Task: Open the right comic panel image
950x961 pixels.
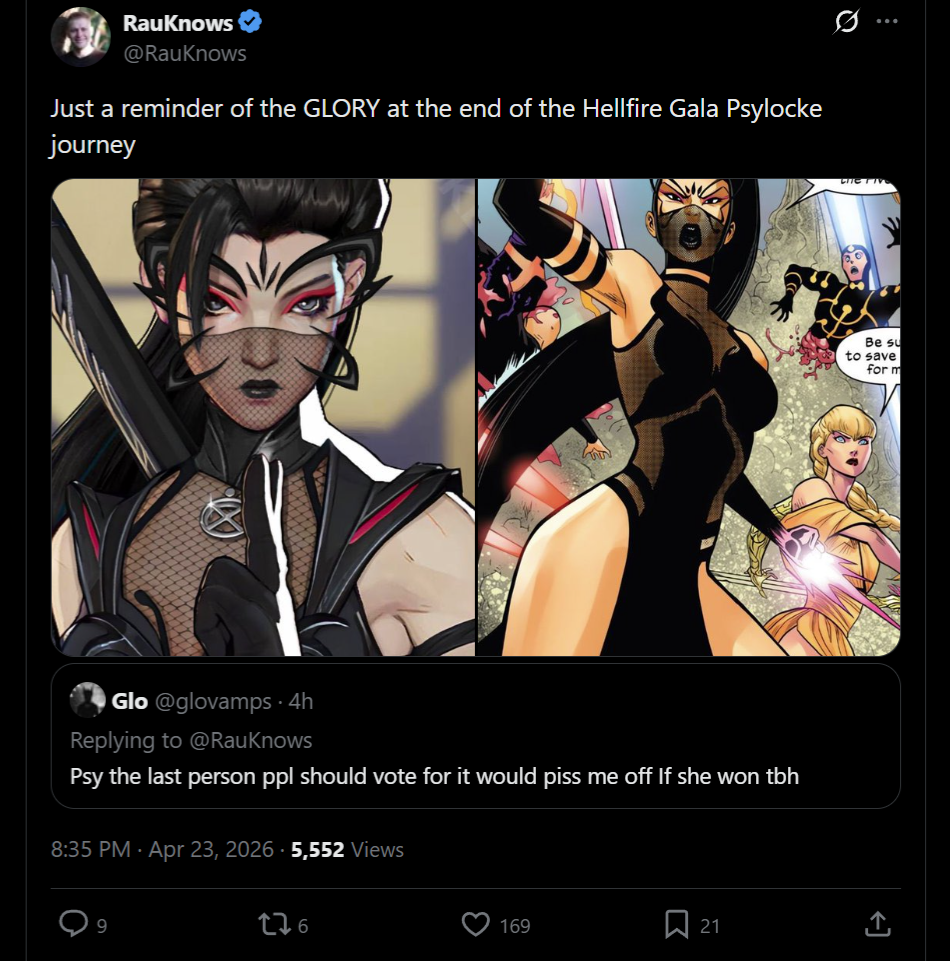Action: tap(689, 417)
